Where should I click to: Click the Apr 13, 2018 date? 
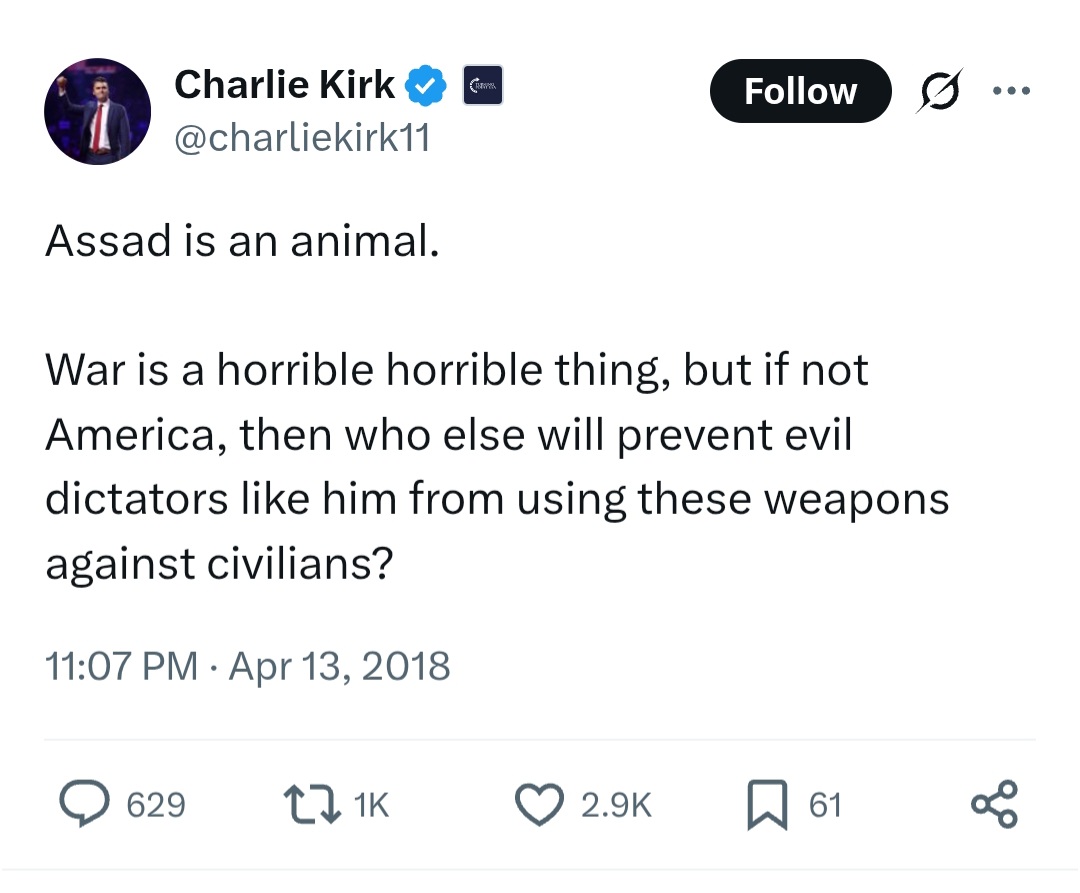[339, 666]
